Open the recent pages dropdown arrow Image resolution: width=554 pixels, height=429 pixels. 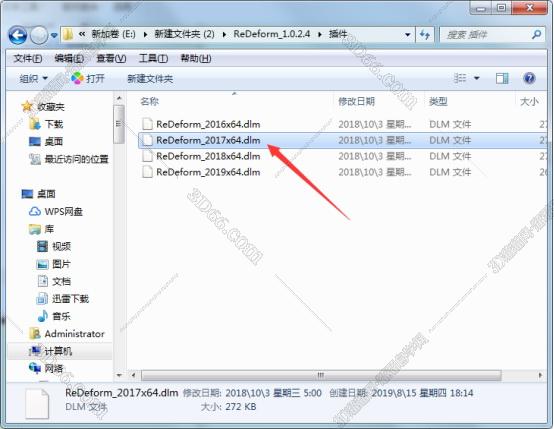(x=54, y=35)
